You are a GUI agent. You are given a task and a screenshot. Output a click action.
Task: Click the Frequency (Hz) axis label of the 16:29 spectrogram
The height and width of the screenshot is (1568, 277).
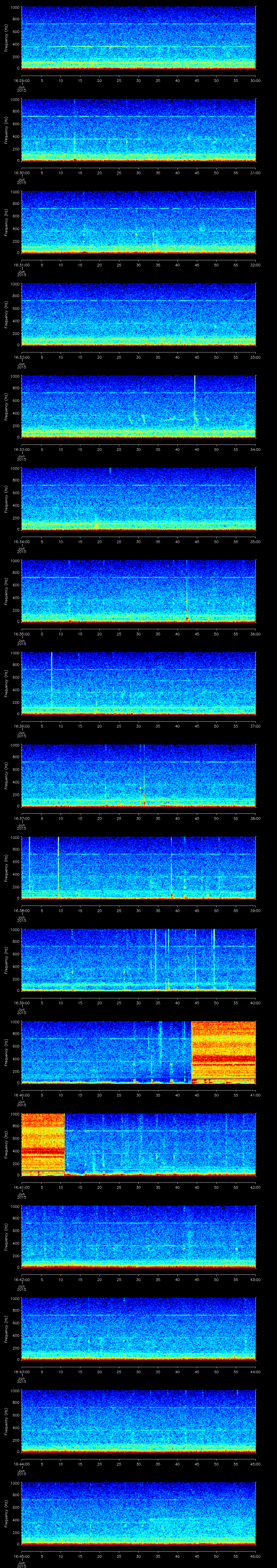7,38
